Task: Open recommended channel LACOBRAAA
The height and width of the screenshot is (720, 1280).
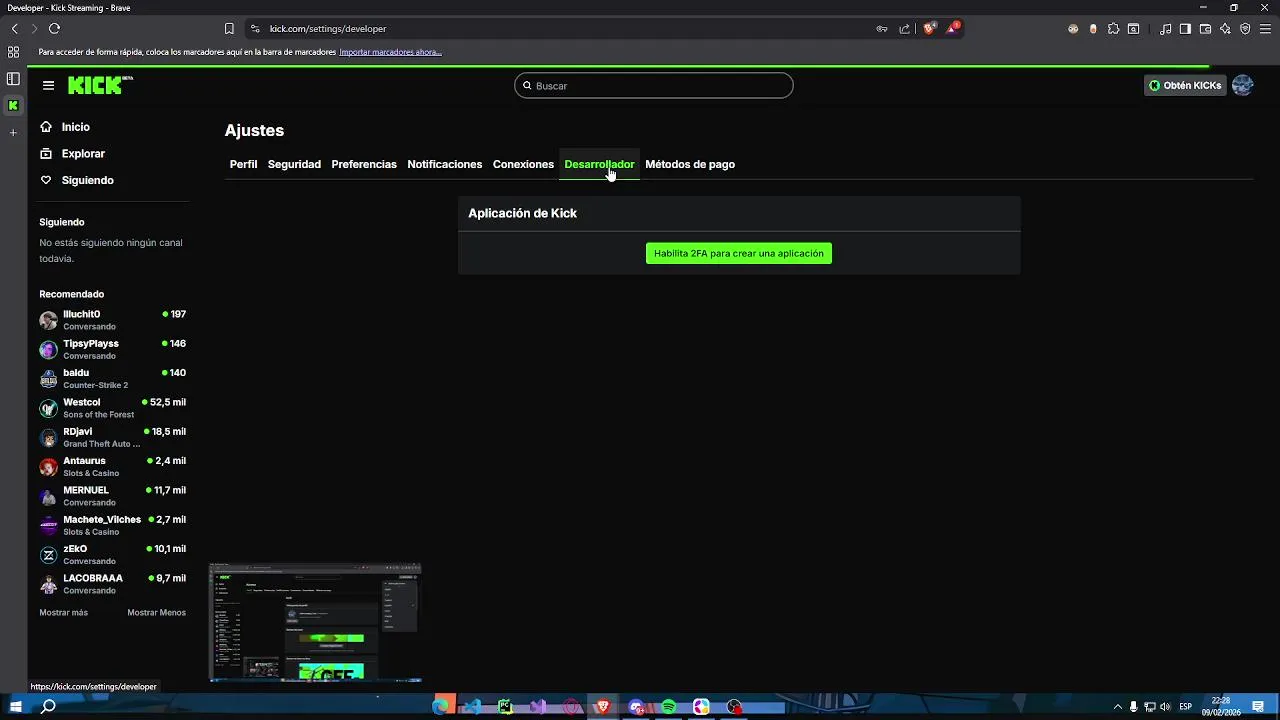Action: 112,584
